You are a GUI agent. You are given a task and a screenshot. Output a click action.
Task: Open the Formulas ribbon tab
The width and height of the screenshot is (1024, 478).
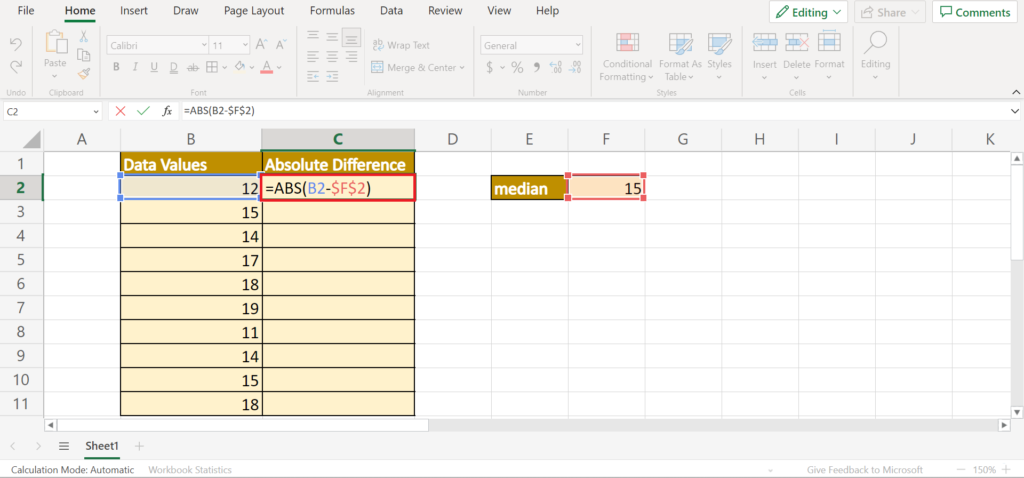coord(331,11)
